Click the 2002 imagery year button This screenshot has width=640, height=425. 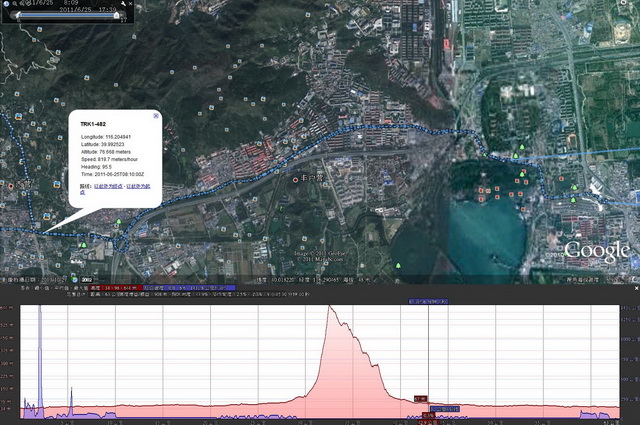pyautogui.click(x=86, y=280)
